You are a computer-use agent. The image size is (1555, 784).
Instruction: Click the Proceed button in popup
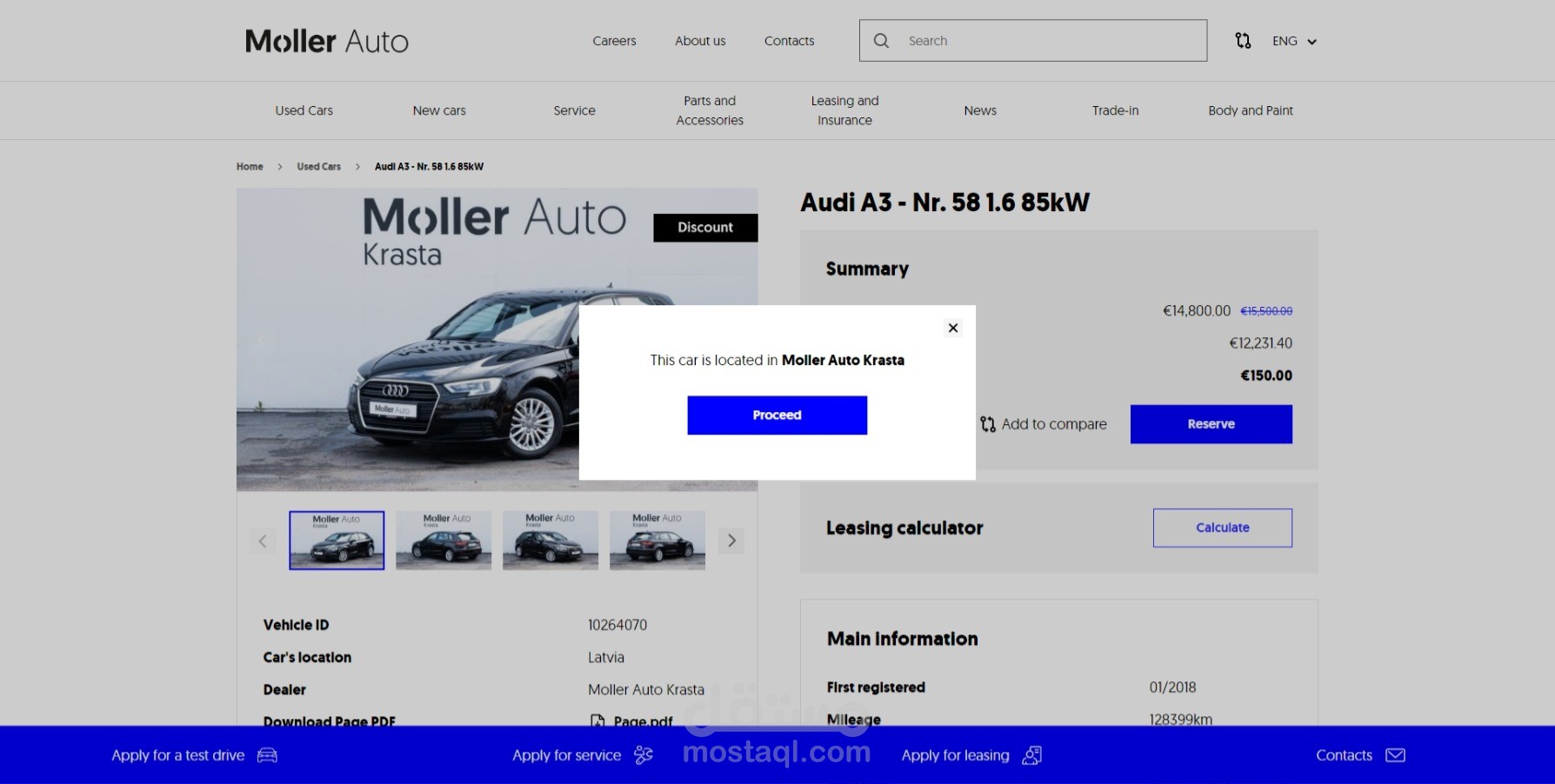click(x=777, y=415)
